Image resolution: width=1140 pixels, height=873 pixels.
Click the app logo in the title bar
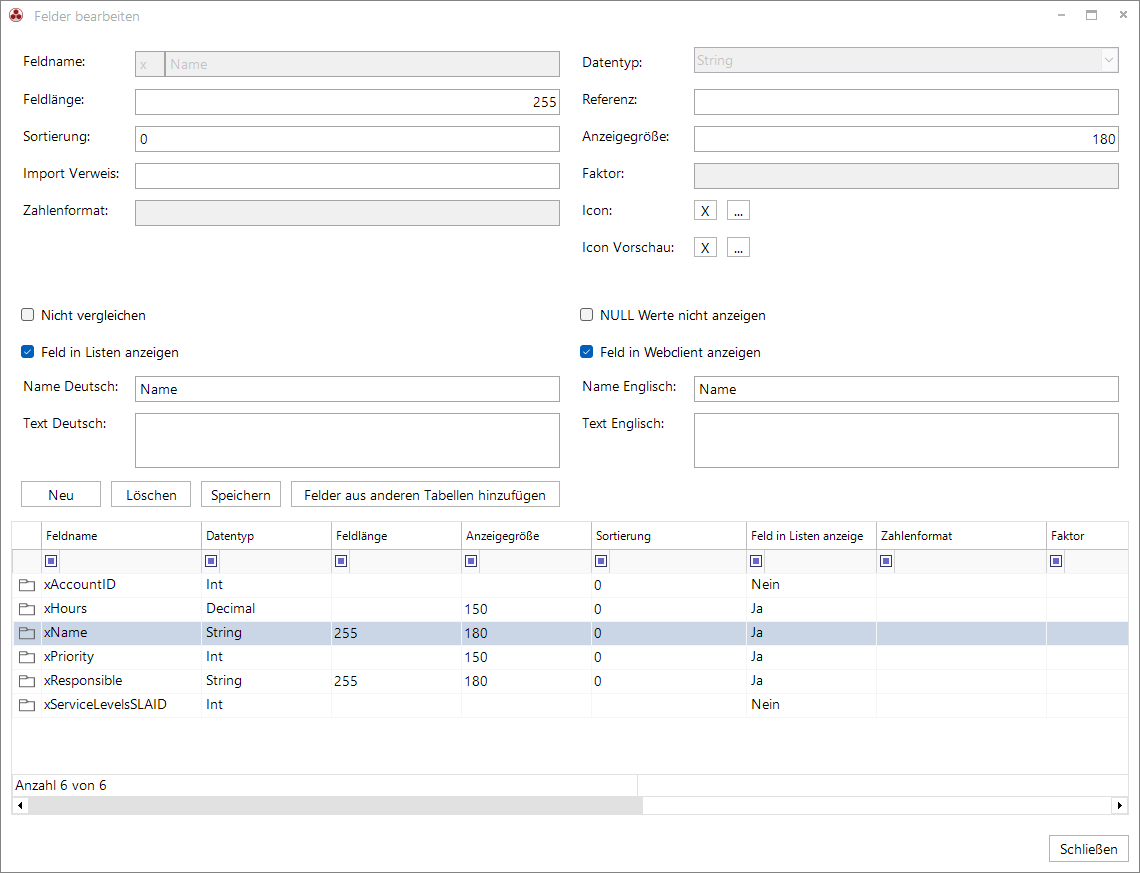16,15
